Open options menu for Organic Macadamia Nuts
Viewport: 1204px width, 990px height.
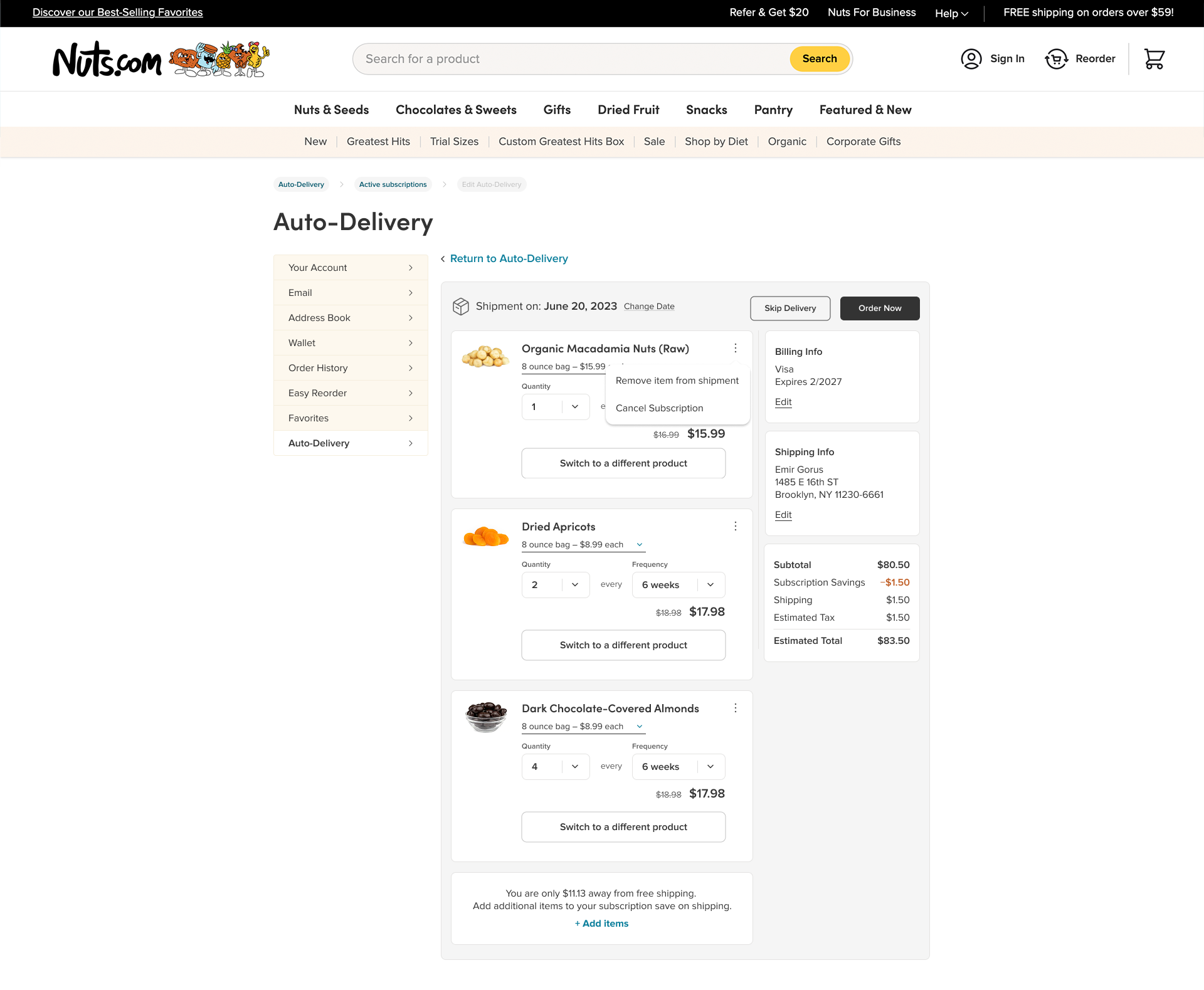pyautogui.click(x=736, y=348)
